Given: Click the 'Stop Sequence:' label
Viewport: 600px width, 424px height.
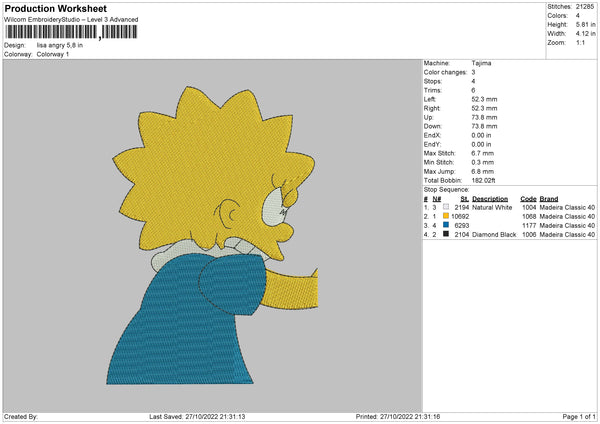Looking at the screenshot, I should (x=446, y=189).
